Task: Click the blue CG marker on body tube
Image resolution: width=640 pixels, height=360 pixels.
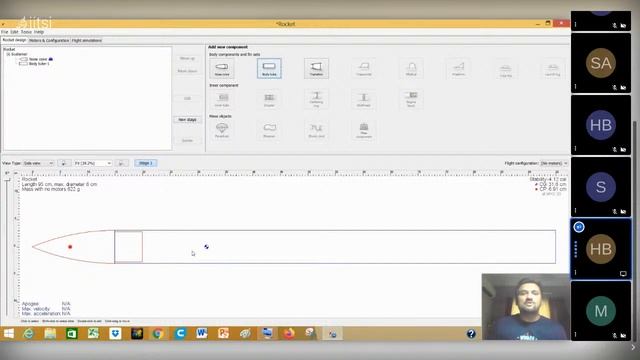Action: pos(207,247)
